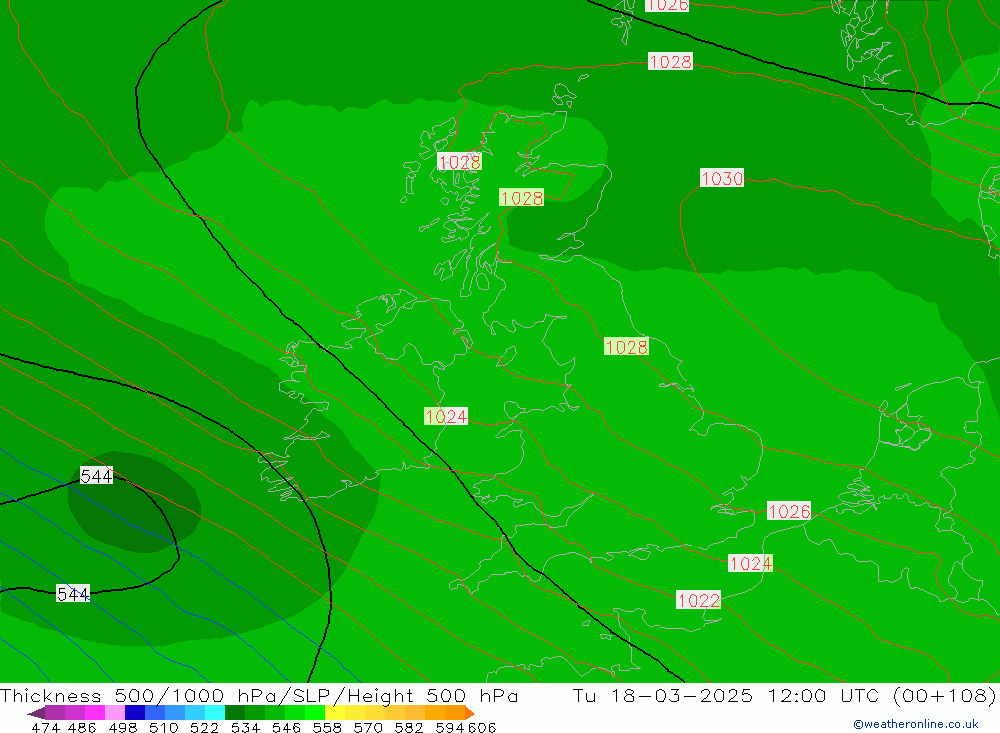
Task: Click the 1030 isobar pressure label
Action: pyautogui.click(x=722, y=178)
